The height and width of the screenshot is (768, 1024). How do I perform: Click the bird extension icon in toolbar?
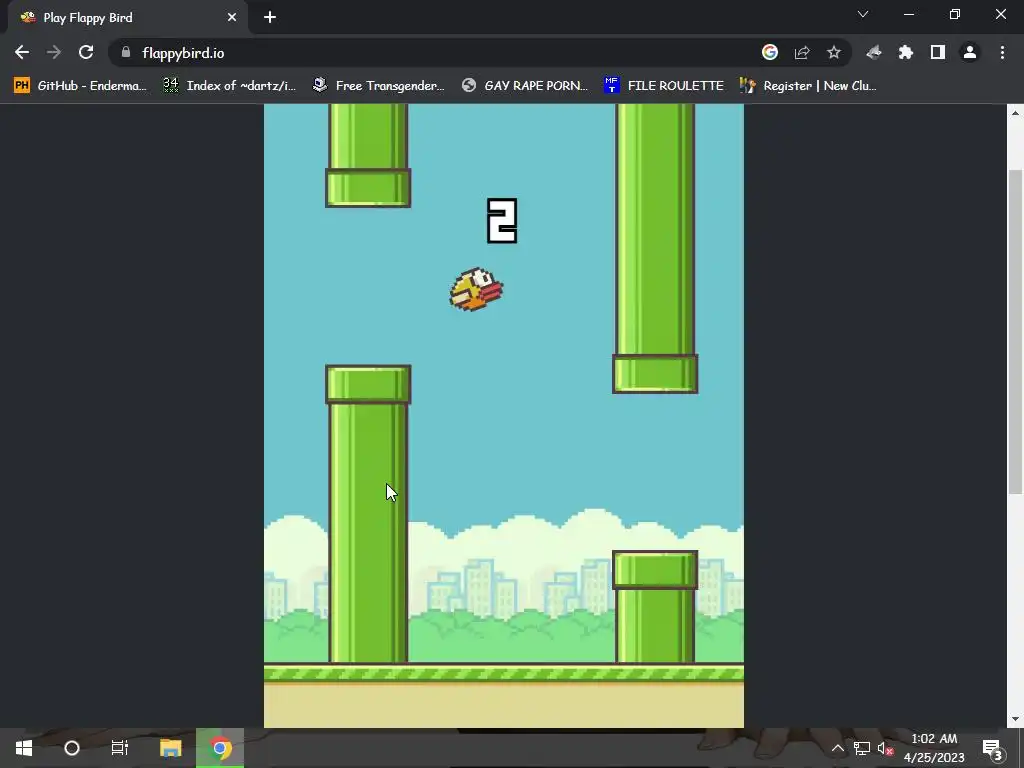[x=874, y=52]
